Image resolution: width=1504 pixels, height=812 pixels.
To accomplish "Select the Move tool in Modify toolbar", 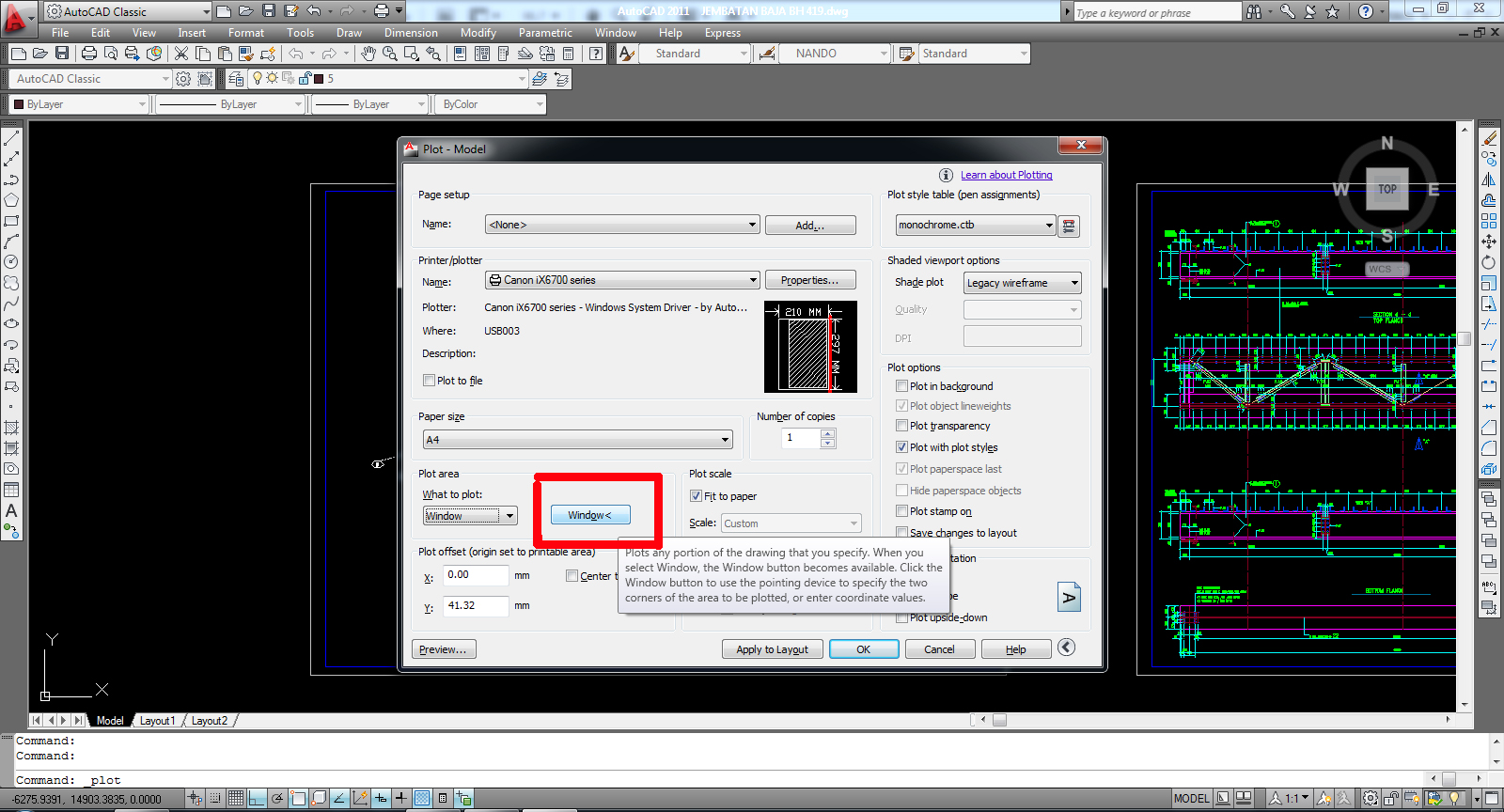I will point(1489,242).
